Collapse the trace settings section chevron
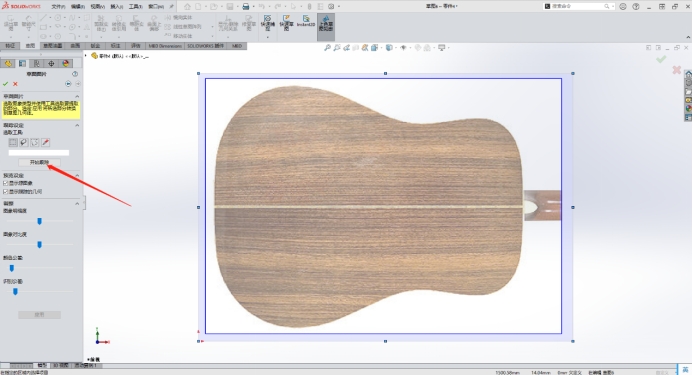693x375 pixels. [77, 126]
